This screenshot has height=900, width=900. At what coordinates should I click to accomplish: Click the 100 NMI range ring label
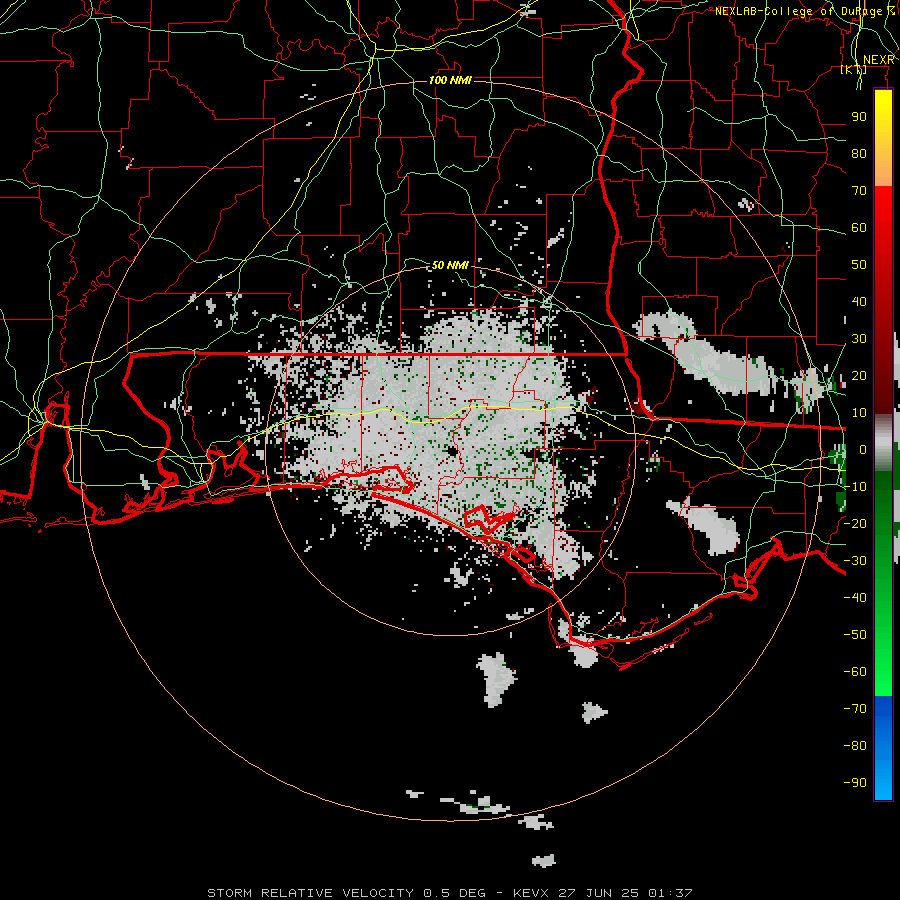(450, 80)
